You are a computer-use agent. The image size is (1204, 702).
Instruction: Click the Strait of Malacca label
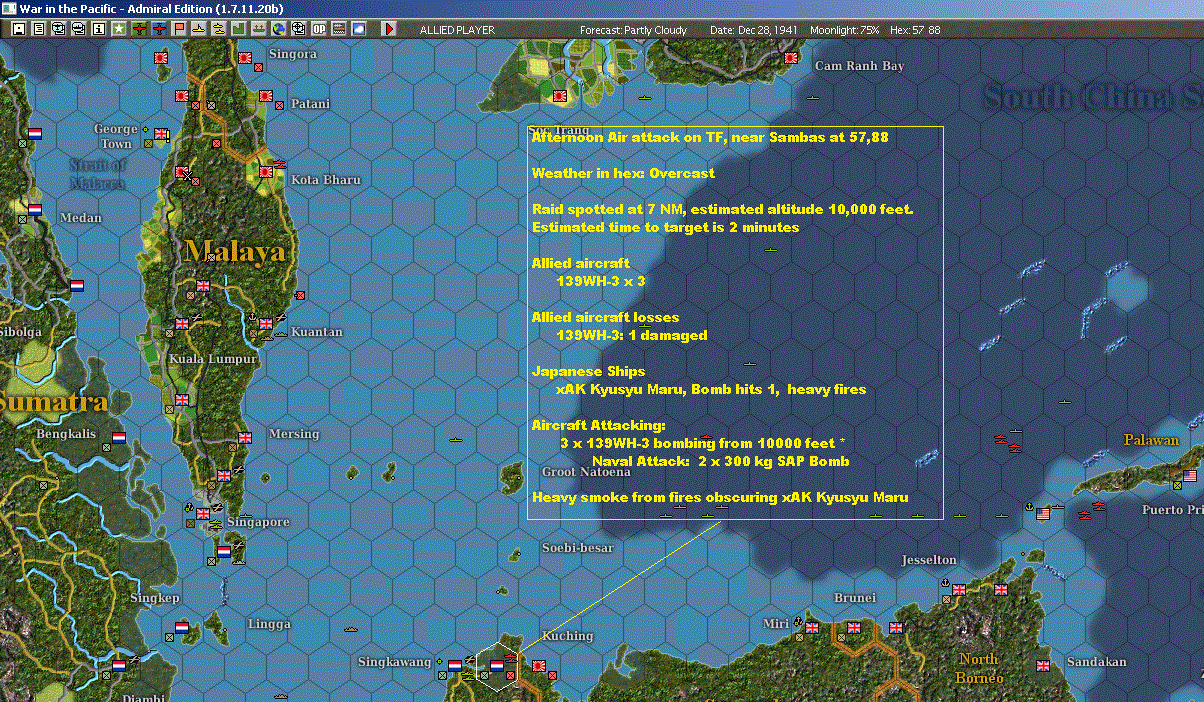pyautogui.click(x=97, y=174)
